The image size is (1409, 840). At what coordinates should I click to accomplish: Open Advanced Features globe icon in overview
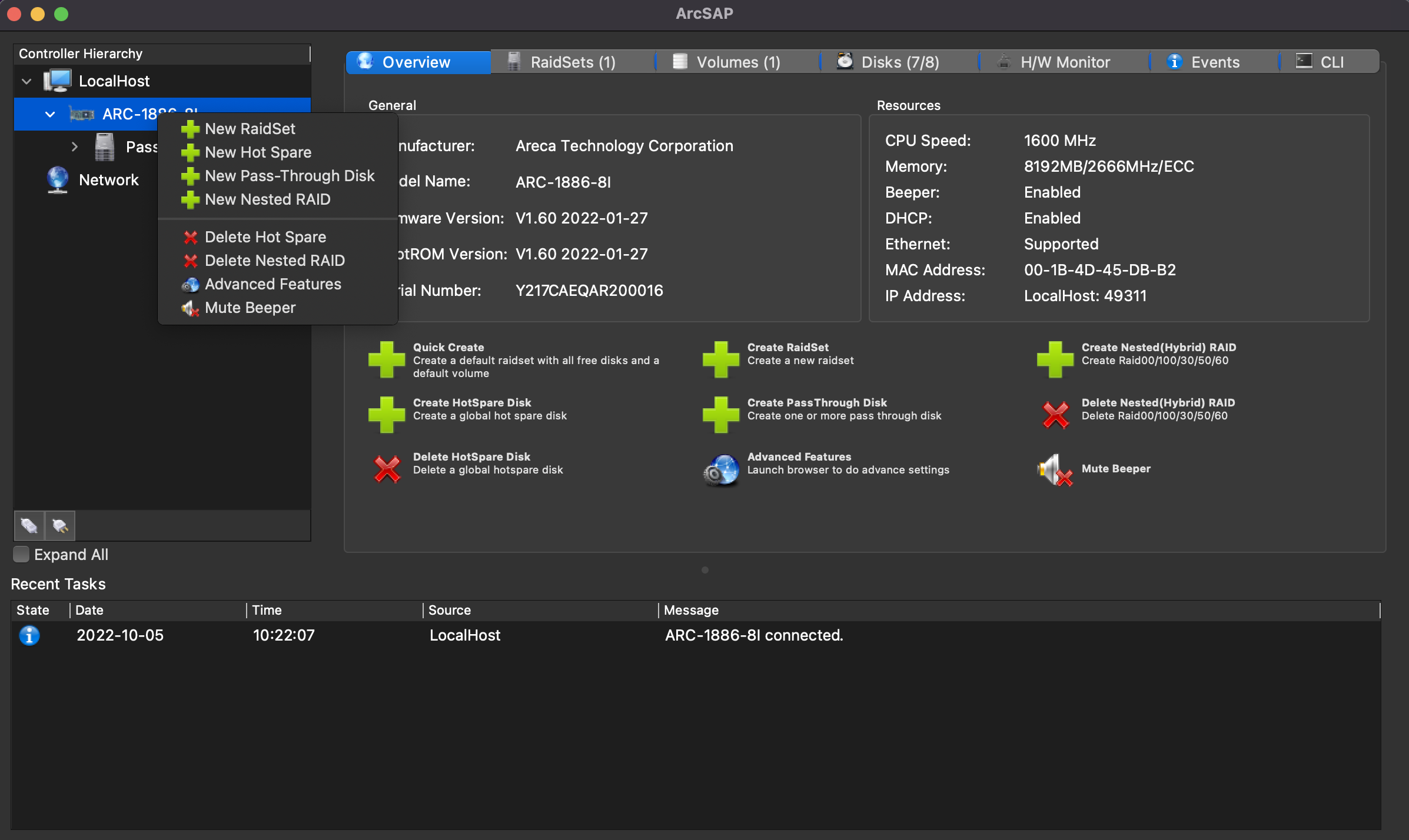point(721,469)
